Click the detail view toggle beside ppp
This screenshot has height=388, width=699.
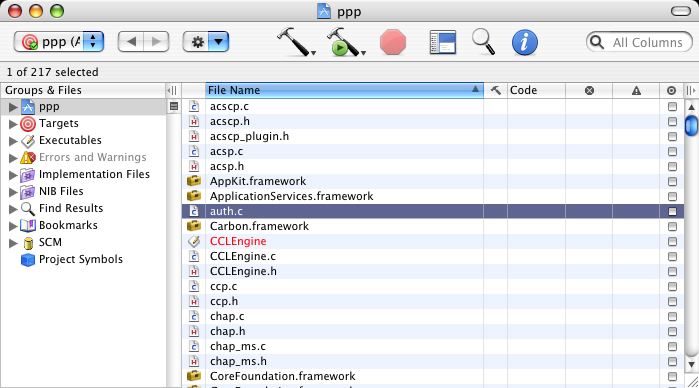pos(174,106)
